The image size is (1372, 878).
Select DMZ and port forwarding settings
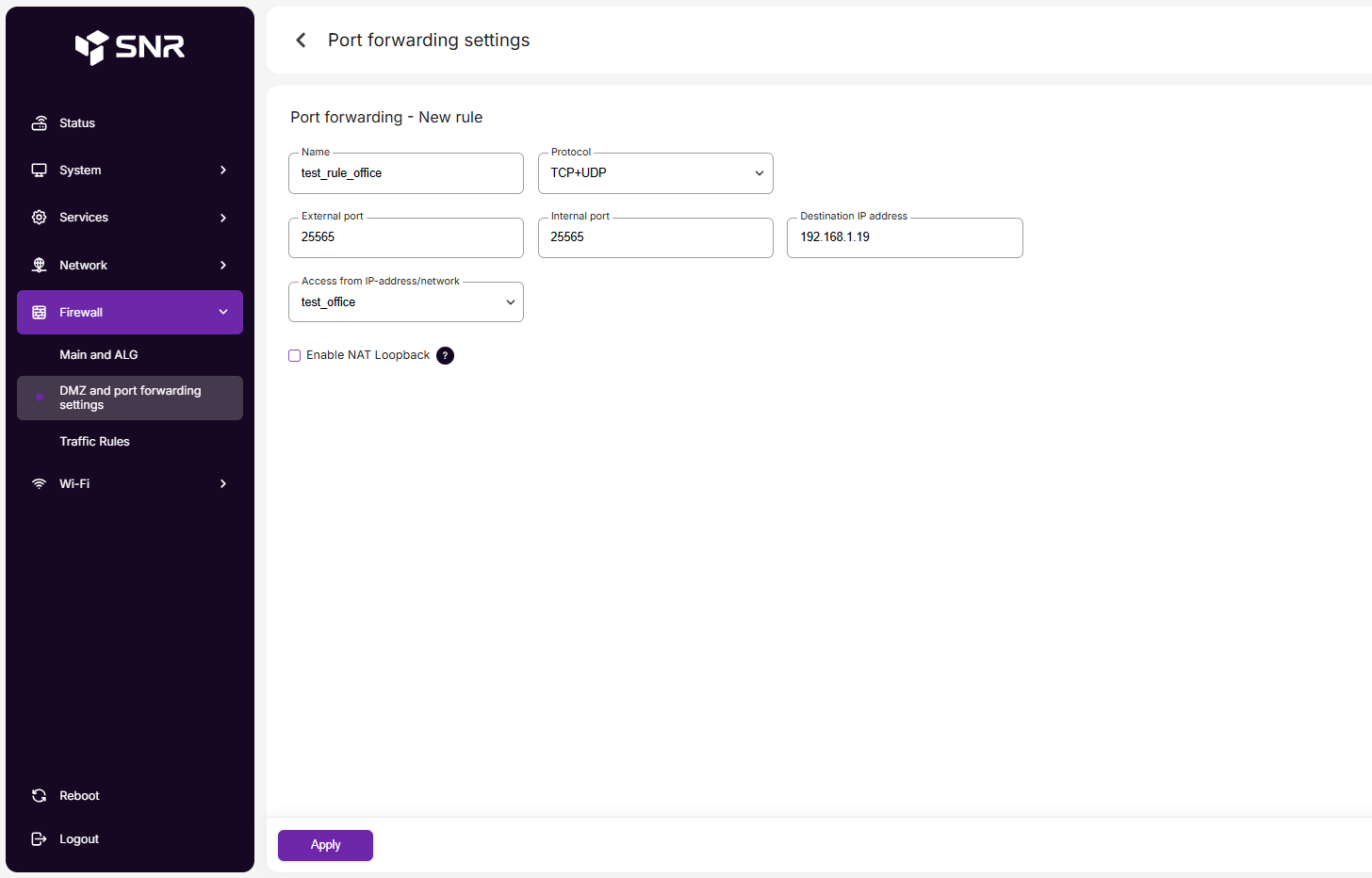pos(130,398)
